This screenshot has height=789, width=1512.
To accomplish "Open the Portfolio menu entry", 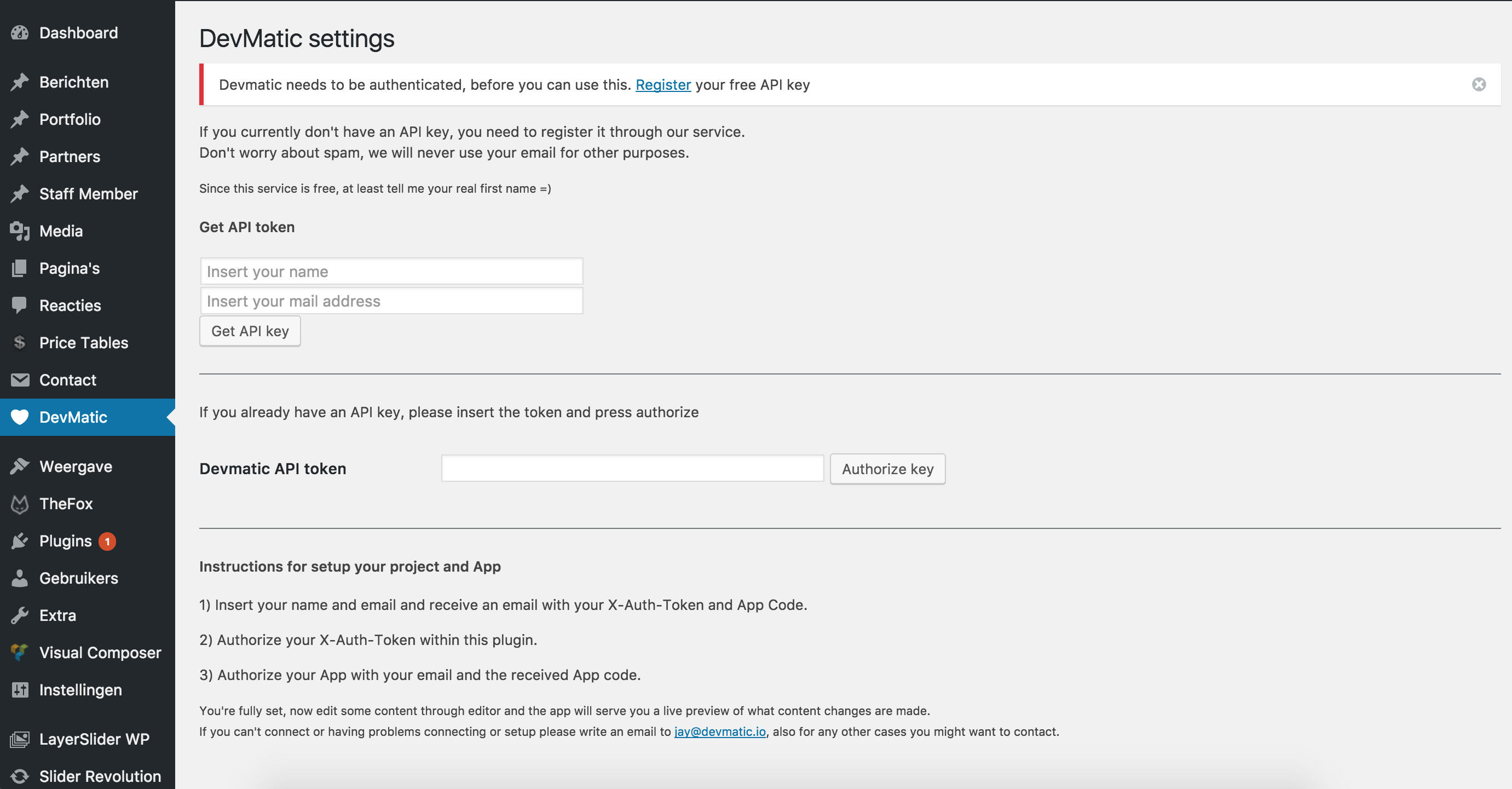I will (70, 119).
